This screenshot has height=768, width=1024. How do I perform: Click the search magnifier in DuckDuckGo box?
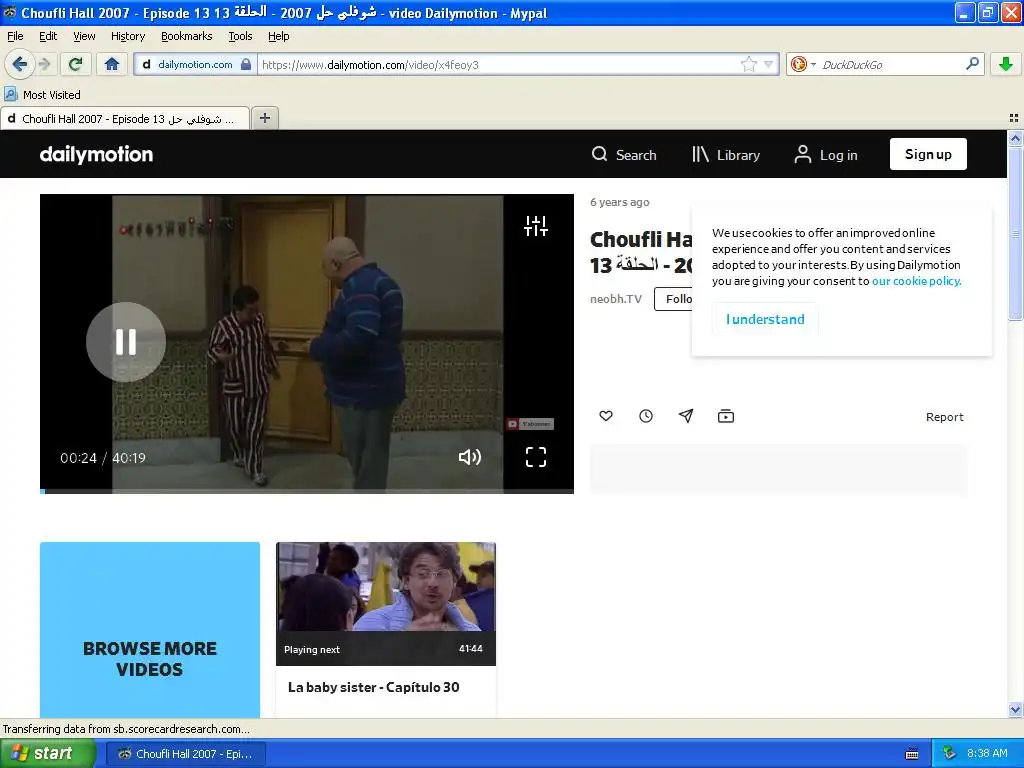[x=972, y=64]
